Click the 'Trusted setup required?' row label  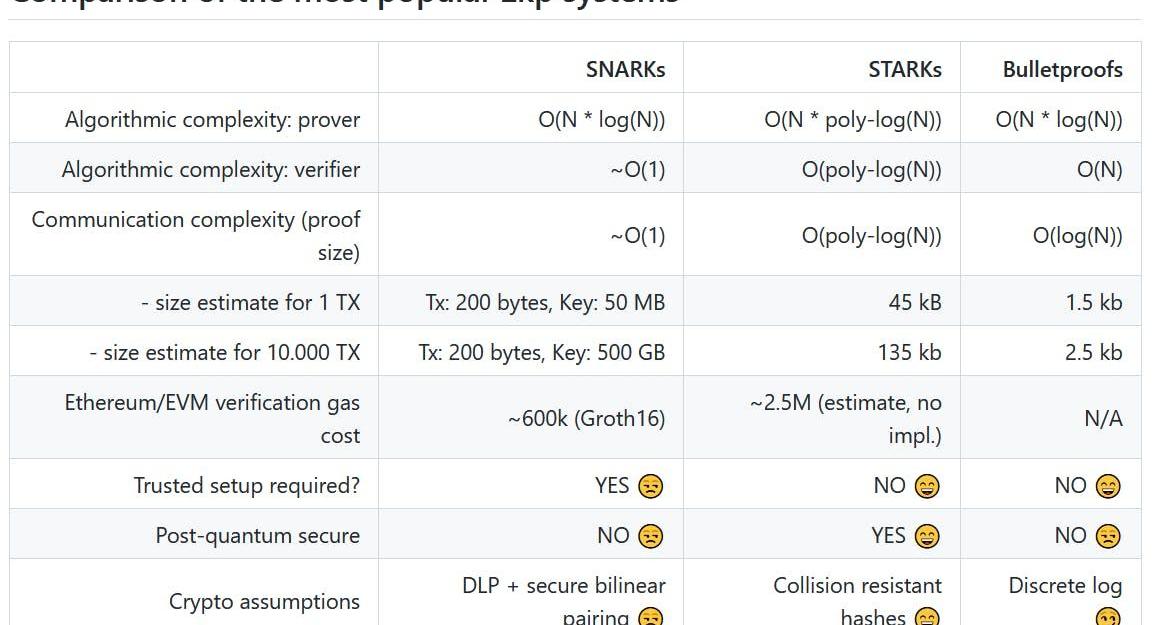(x=247, y=486)
